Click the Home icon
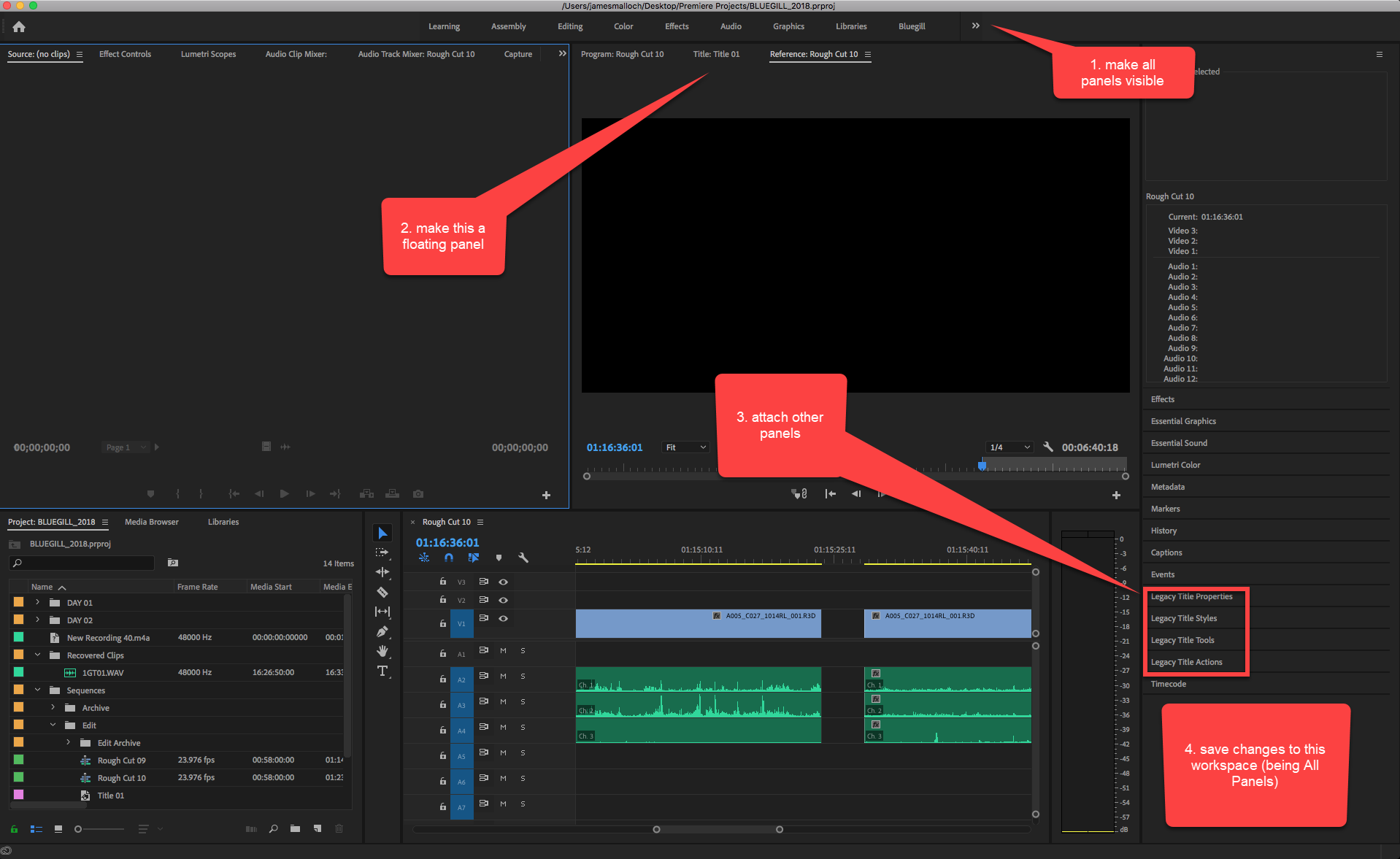Image resolution: width=1400 pixels, height=859 pixels. pyautogui.click(x=19, y=26)
